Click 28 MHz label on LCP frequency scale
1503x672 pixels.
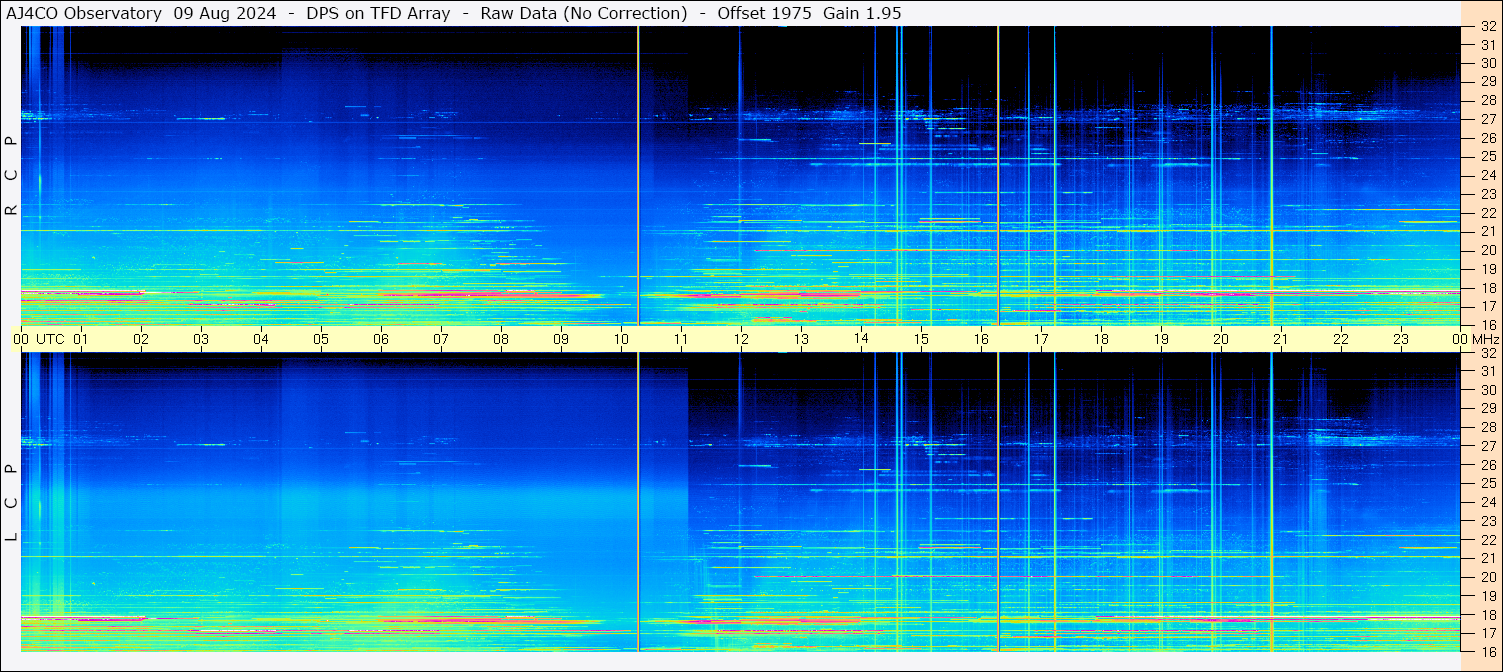[x=1487, y=427]
